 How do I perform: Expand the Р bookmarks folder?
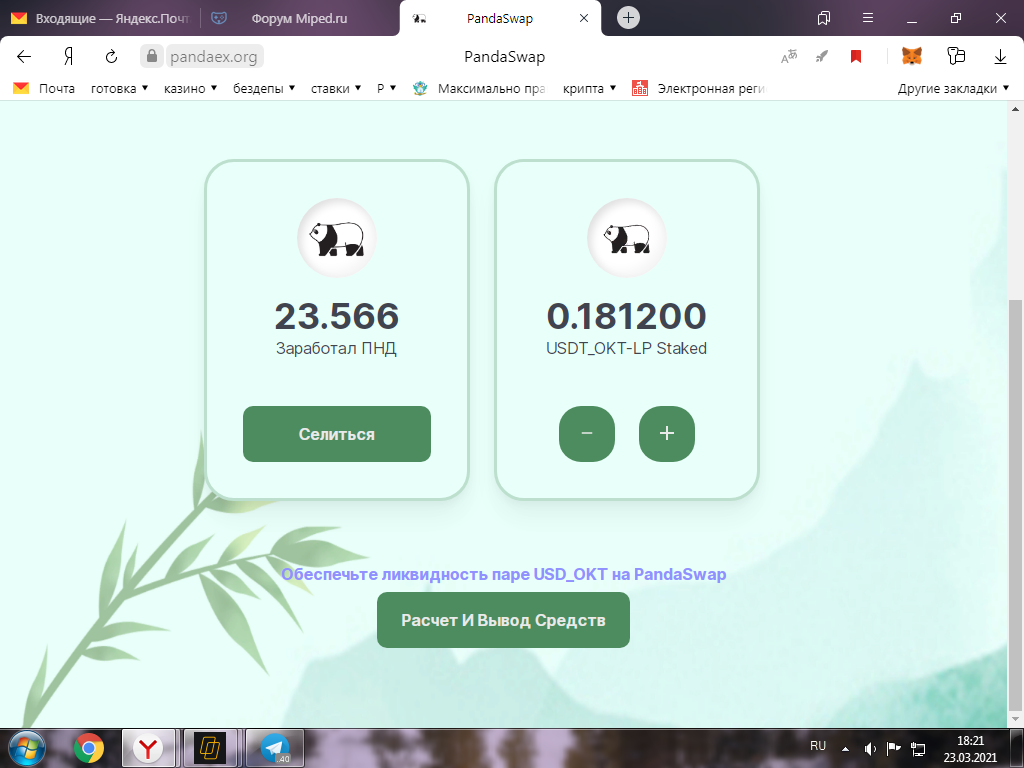386,88
